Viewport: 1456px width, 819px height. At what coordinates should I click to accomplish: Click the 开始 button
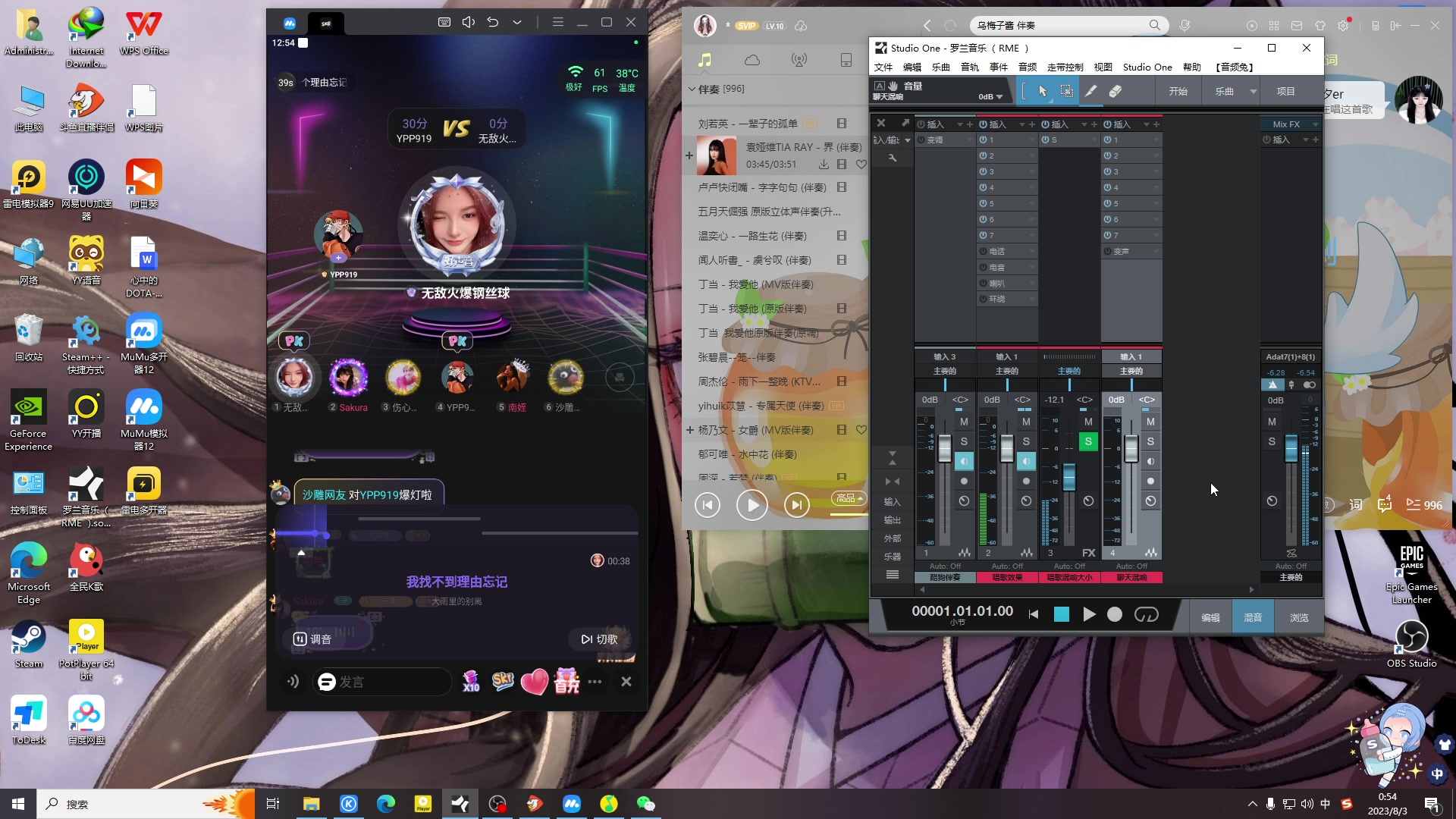tap(1178, 91)
